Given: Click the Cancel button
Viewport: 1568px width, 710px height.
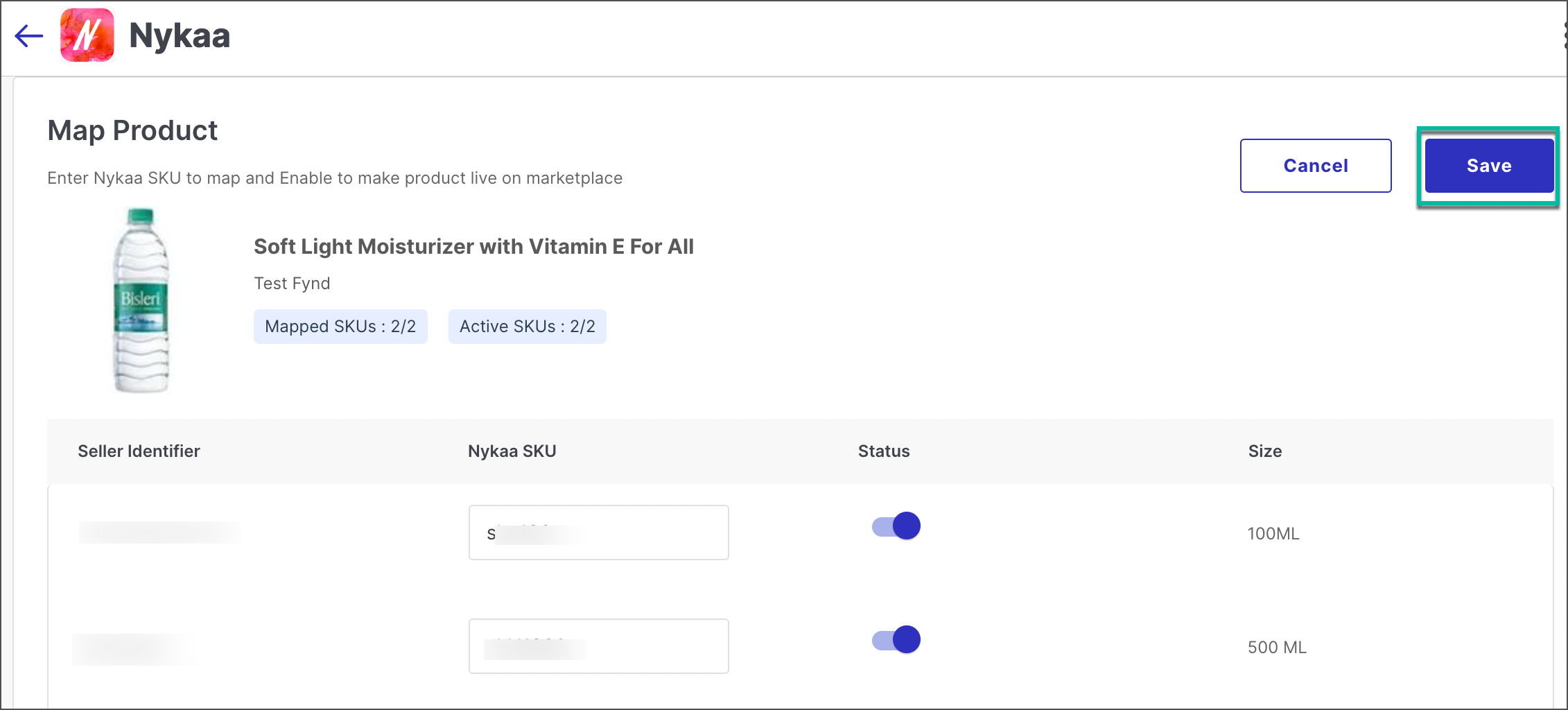Looking at the screenshot, I should pyautogui.click(x=1315, y=166).
